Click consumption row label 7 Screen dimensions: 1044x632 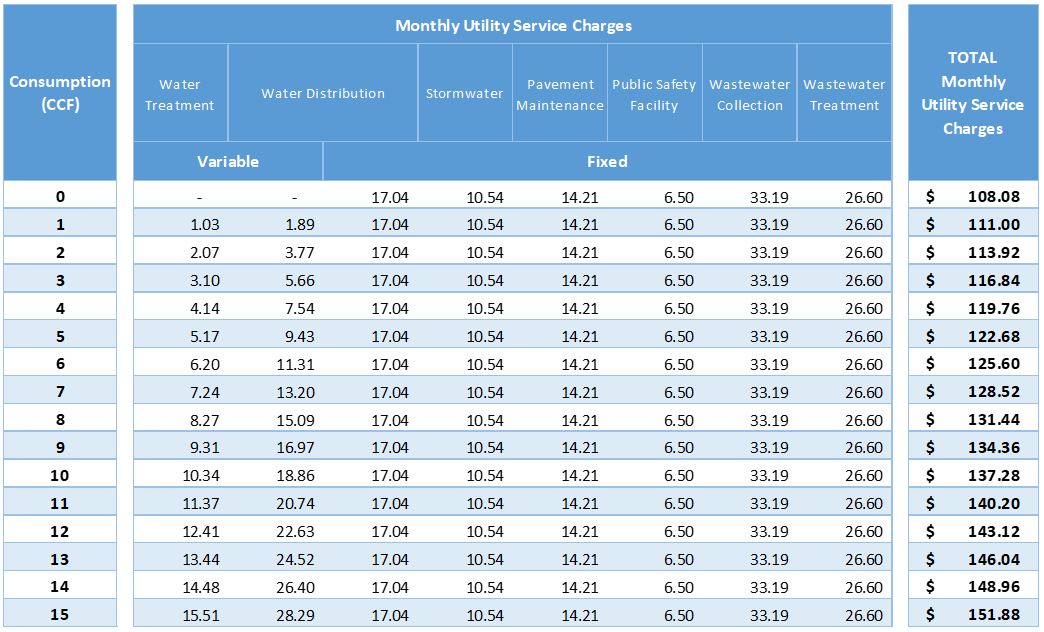(x=60, y=392)
